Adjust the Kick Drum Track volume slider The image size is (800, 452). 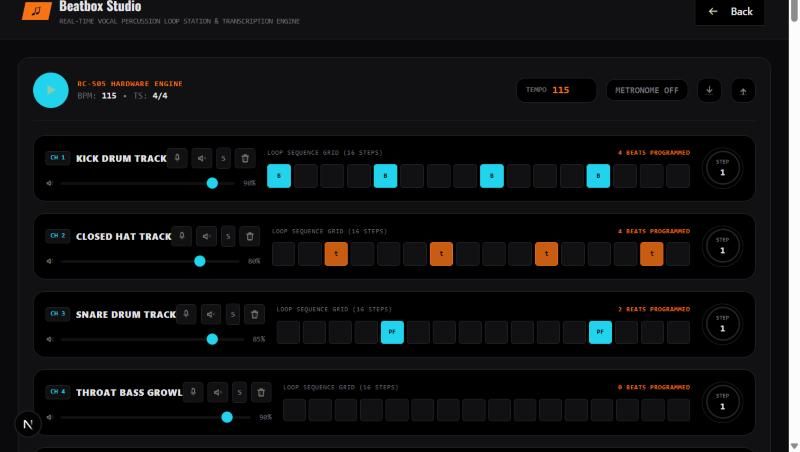pyautogui.click(x=147, y=183)
